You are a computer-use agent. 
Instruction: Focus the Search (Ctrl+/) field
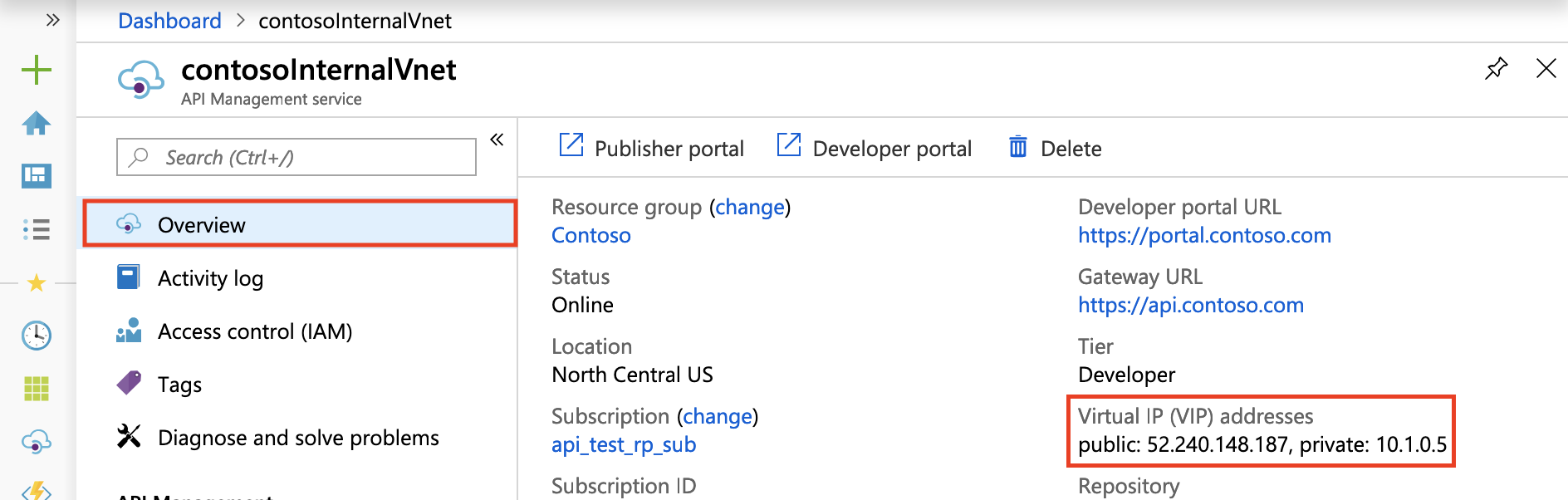[x=296, y=157]
